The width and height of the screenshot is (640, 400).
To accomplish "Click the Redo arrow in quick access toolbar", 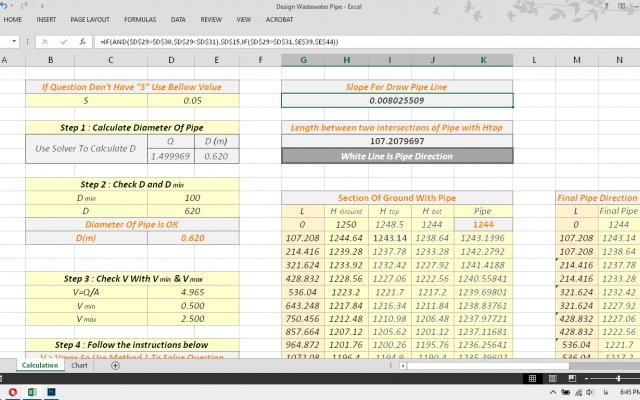I will coord(24,6).
